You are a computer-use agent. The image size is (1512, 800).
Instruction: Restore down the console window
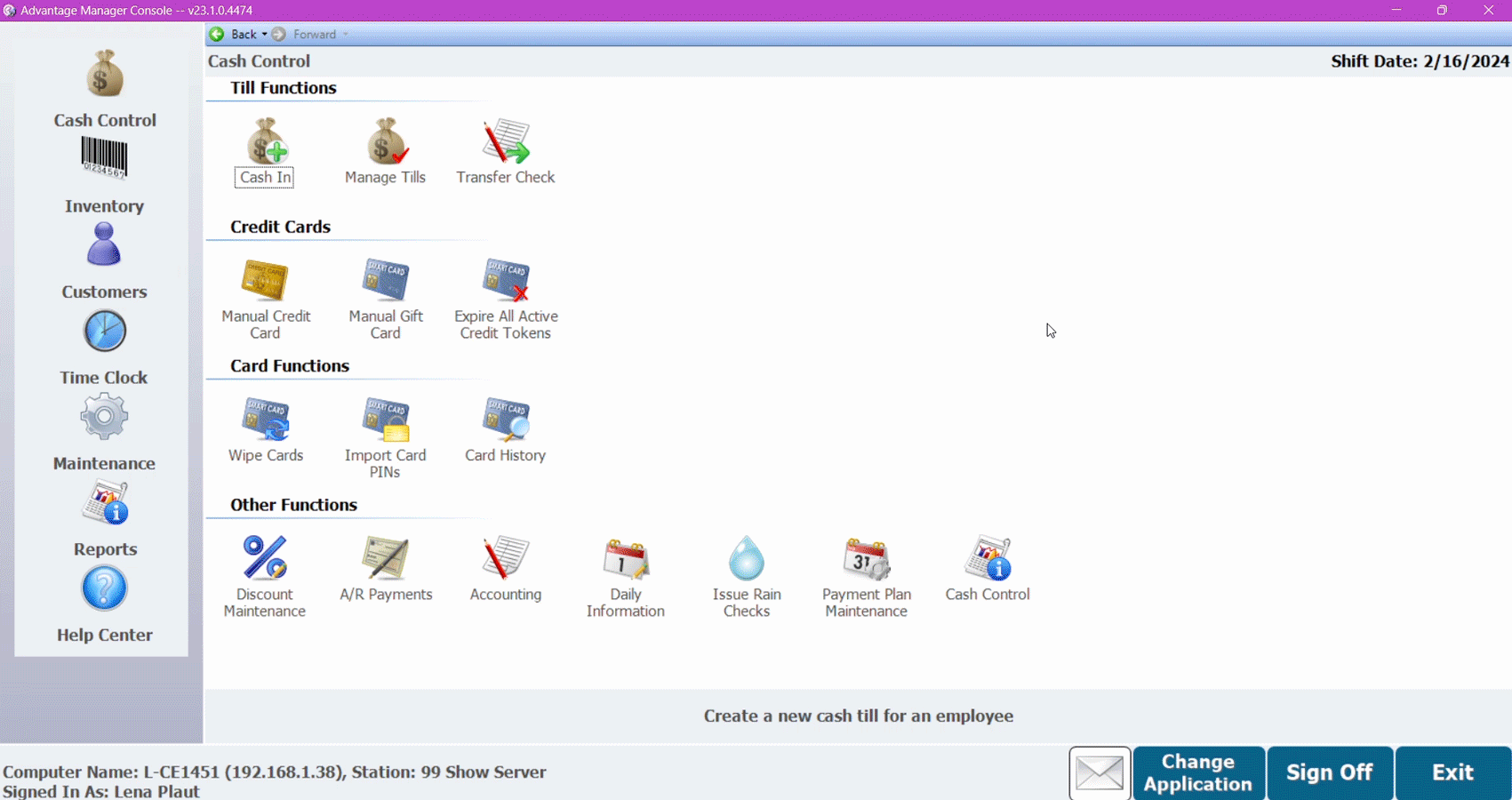[x=1442, y=10]
